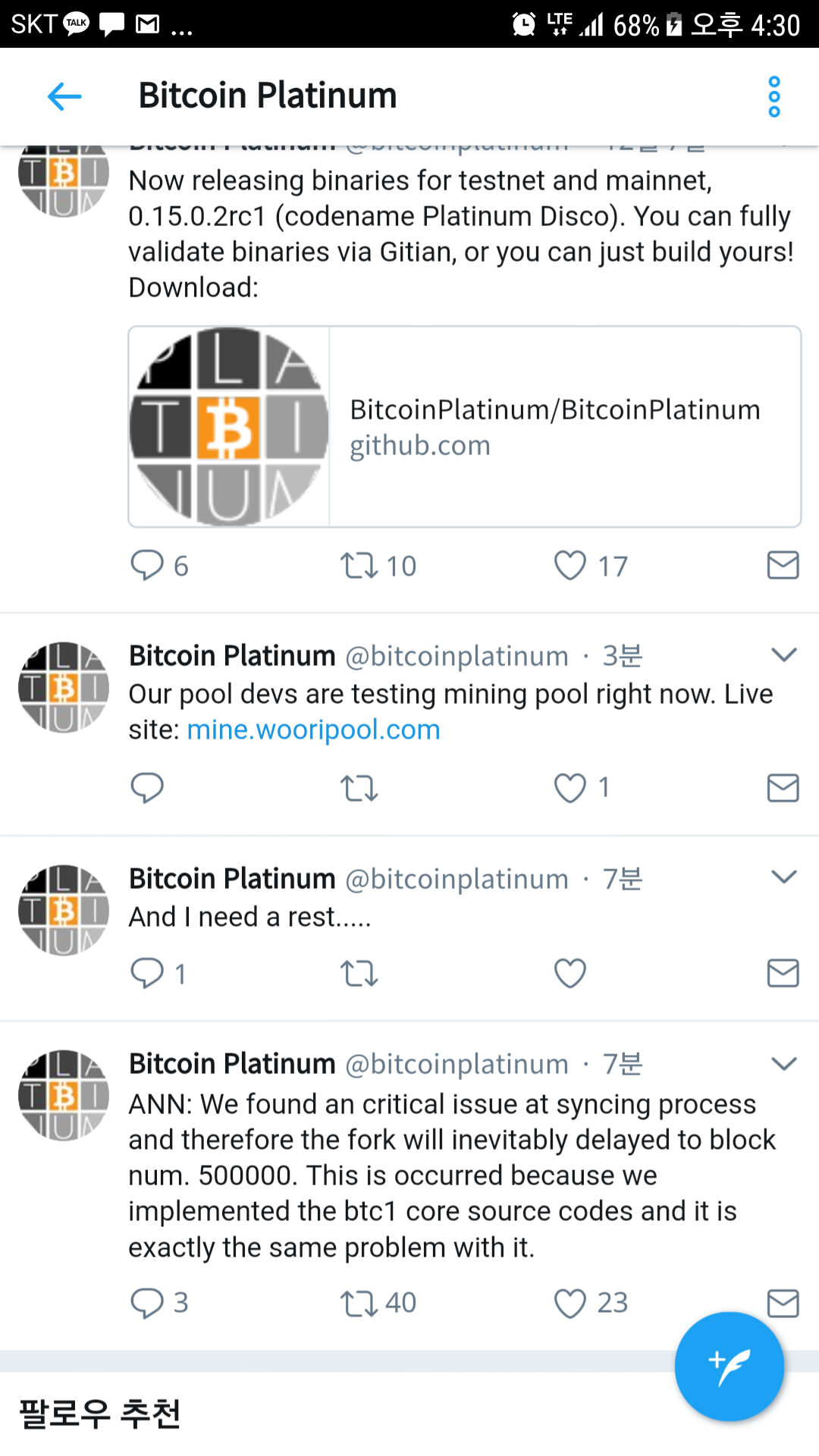
Task: Retweet the 'And I need a rest' tweet
Action: [359, 973]
